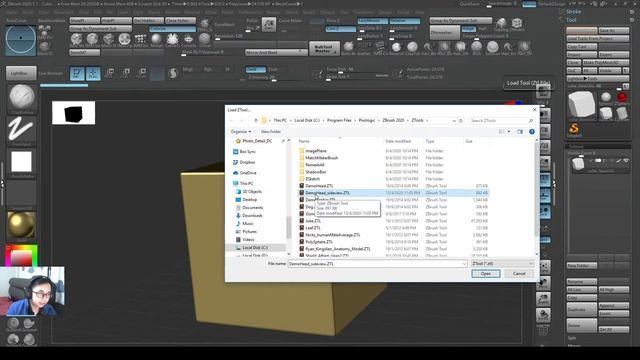
Task: Select the DemoHead_sideview.ZTL file
Action: 393,193
